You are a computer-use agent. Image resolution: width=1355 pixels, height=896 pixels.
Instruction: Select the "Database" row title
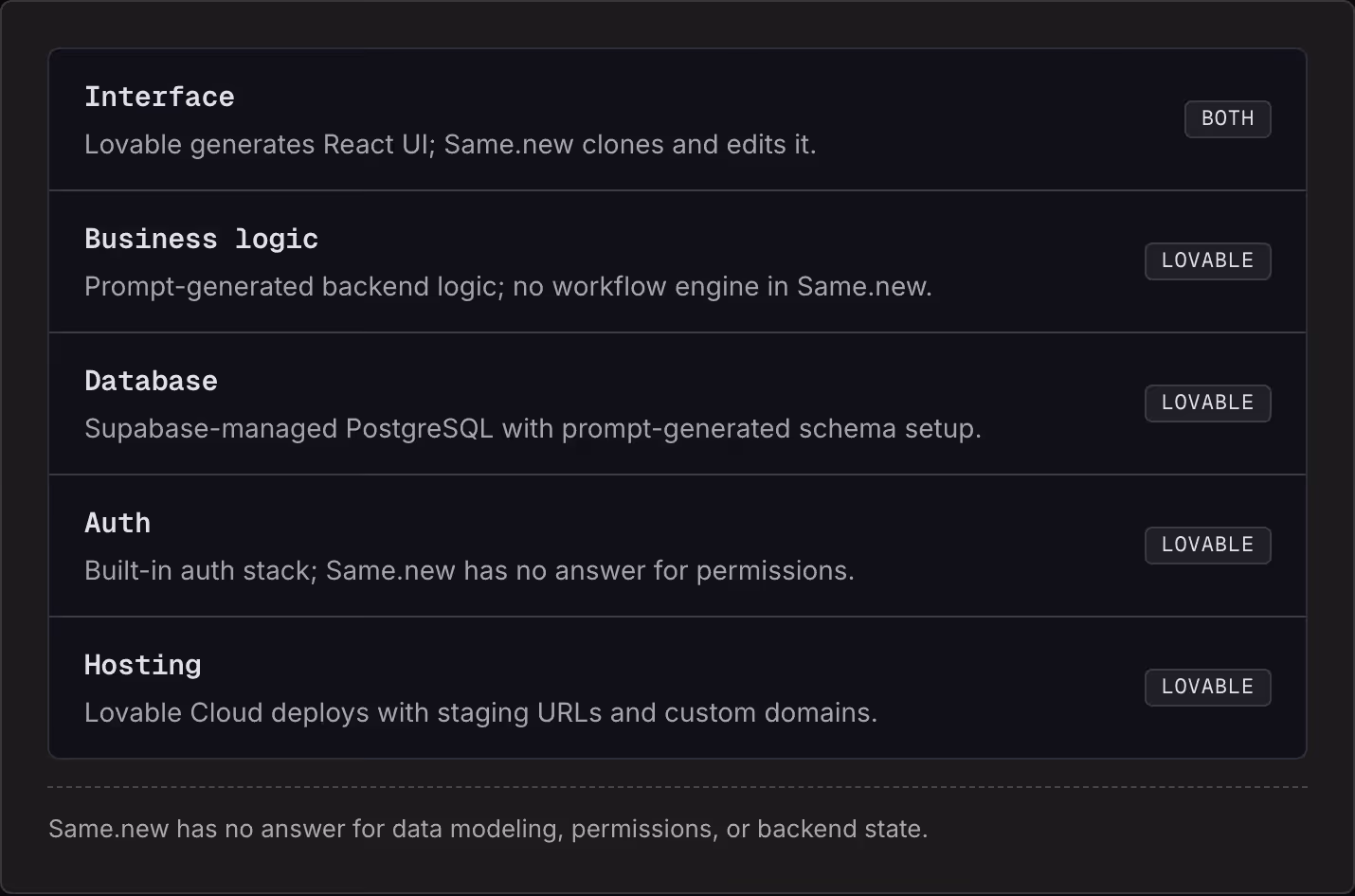[151, 381]
